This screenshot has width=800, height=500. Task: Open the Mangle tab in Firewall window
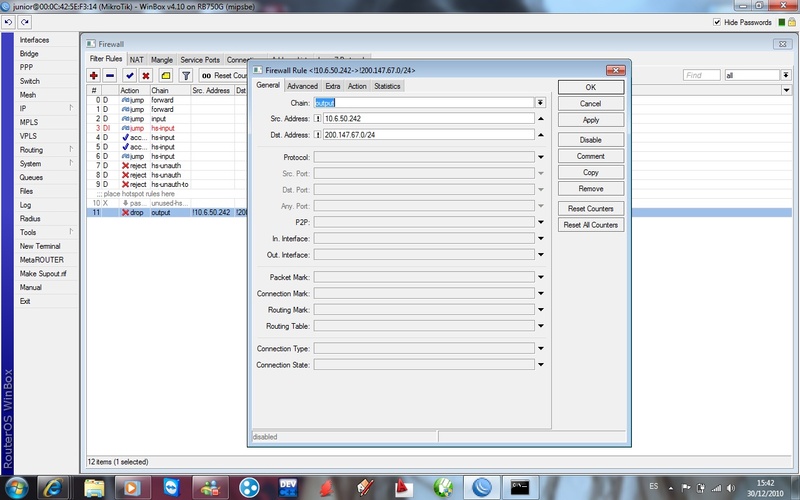(x=162, y=60)
